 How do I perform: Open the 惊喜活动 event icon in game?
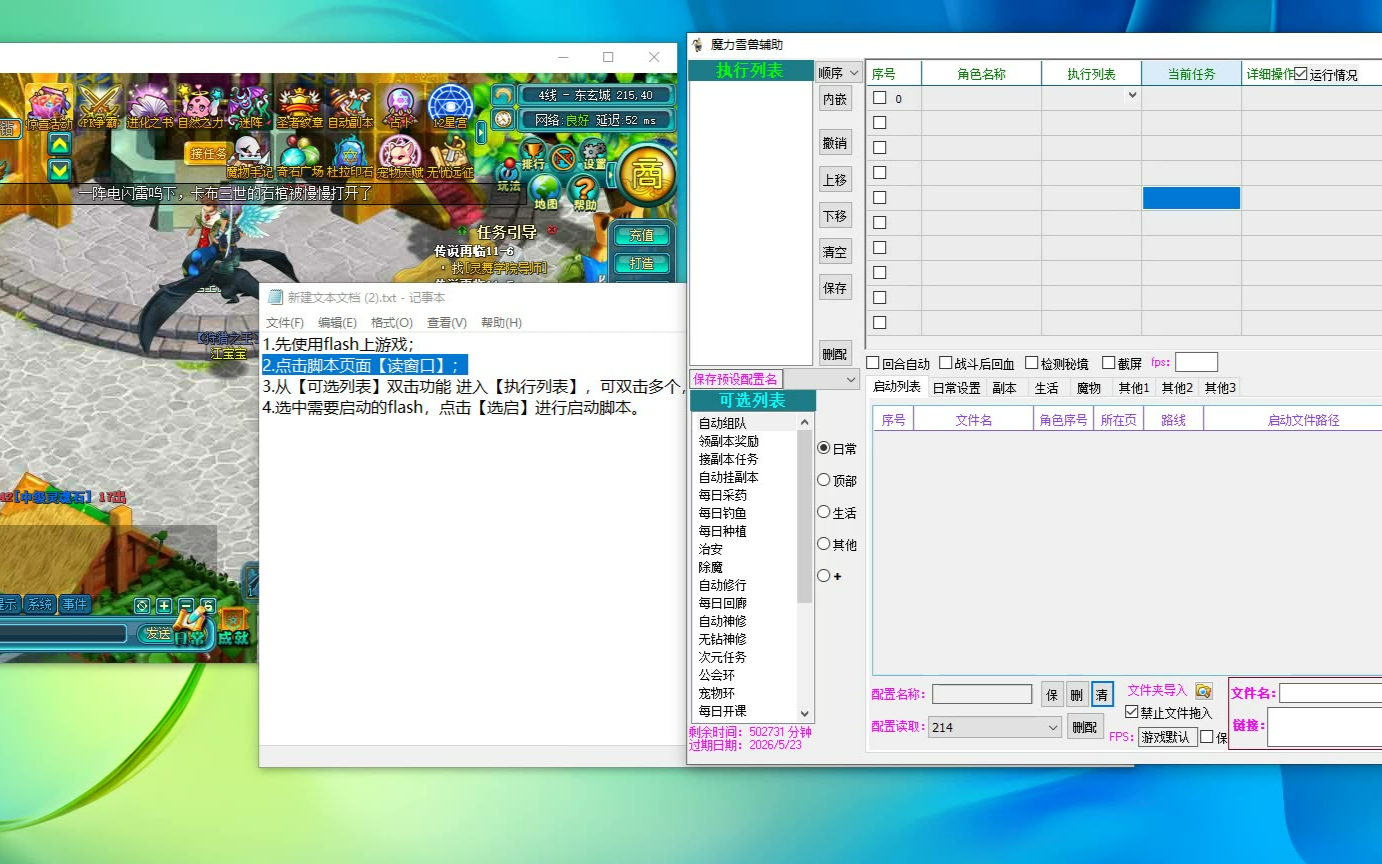(x=48, y=106)
